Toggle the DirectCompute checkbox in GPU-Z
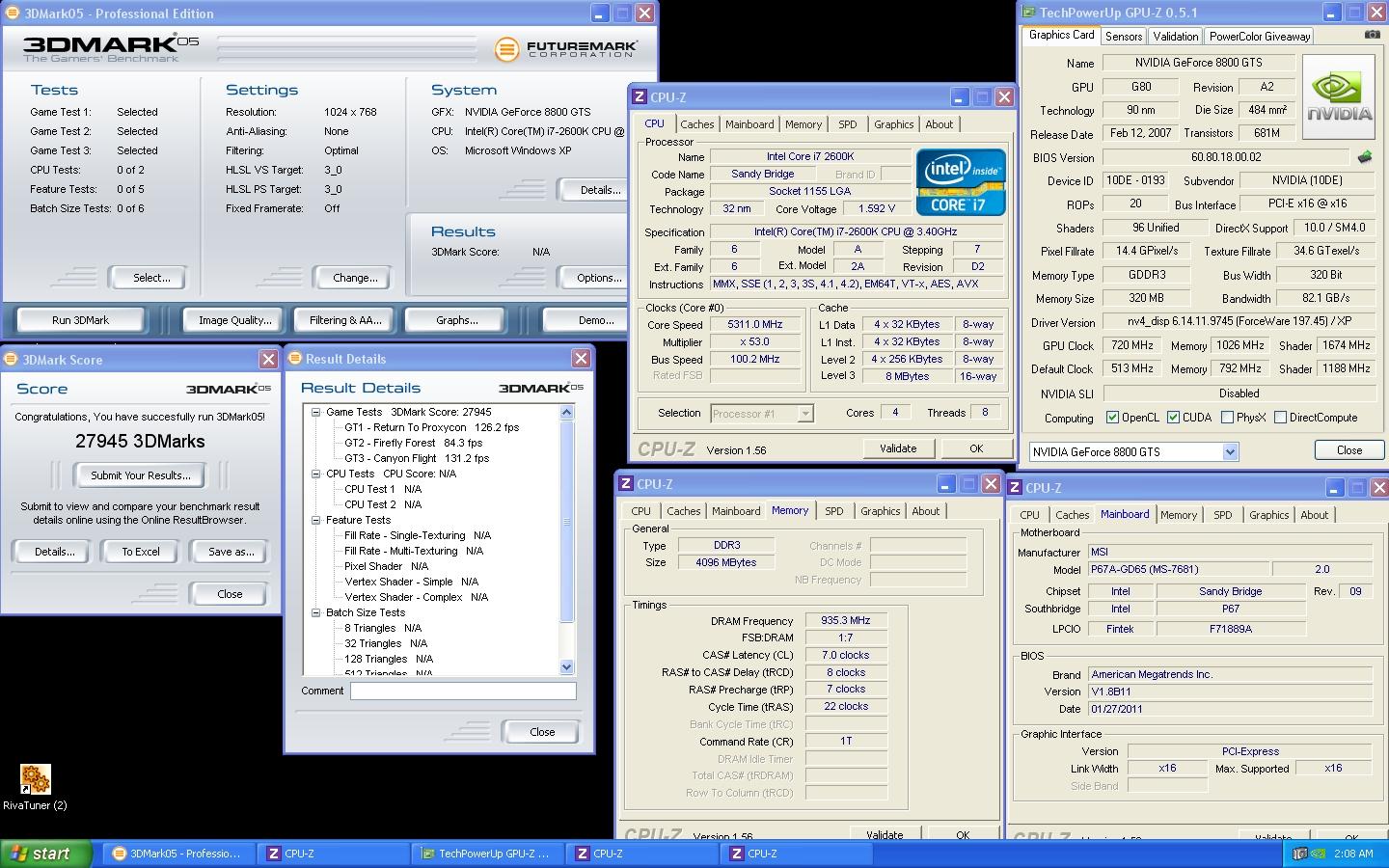Screen dimensions: 1389x868 (1280, 418)
